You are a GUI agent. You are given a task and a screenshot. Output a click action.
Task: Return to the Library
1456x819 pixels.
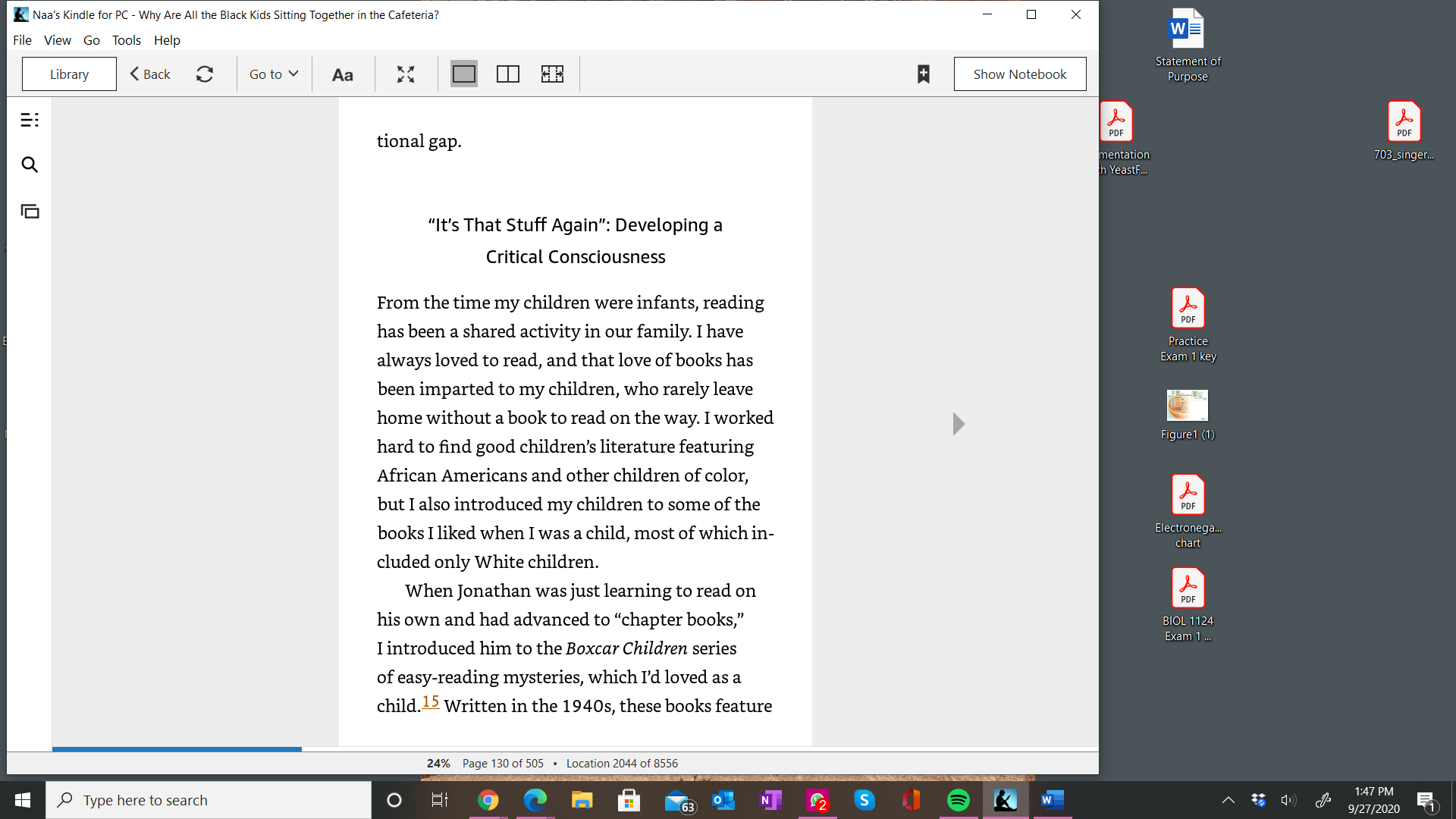pos(69,74)
